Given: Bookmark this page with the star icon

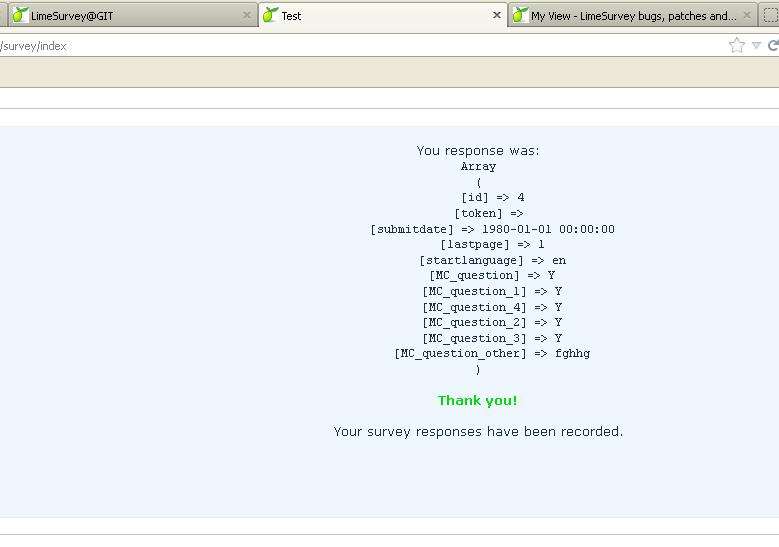Looking at the screenshot, I should 737,45.
